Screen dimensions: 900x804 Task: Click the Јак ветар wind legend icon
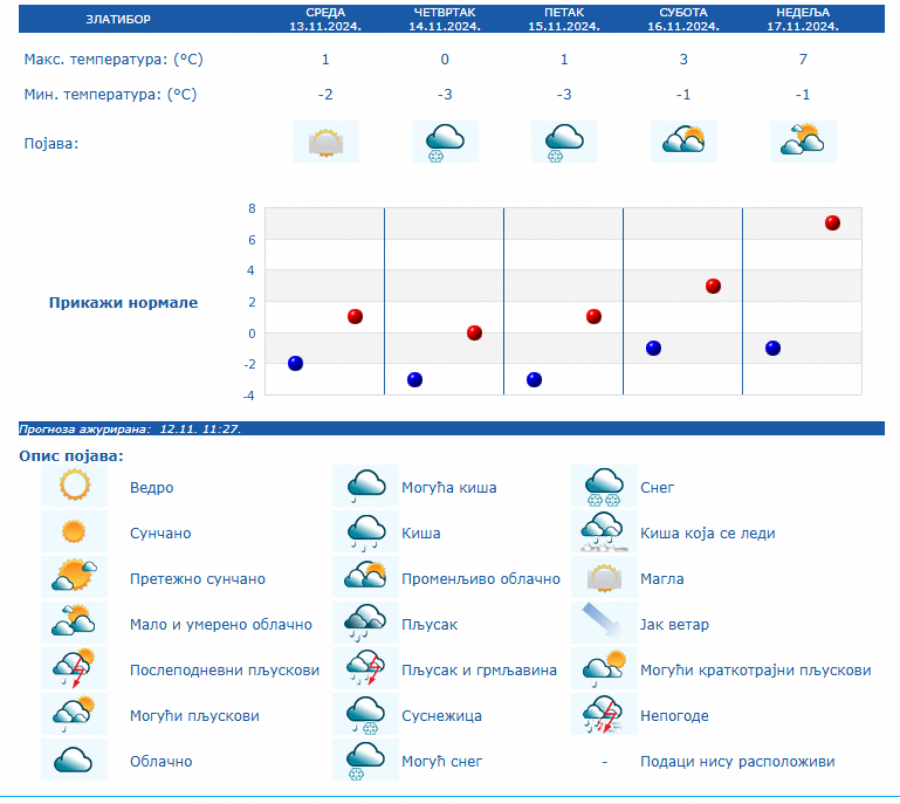click(604, 624)
